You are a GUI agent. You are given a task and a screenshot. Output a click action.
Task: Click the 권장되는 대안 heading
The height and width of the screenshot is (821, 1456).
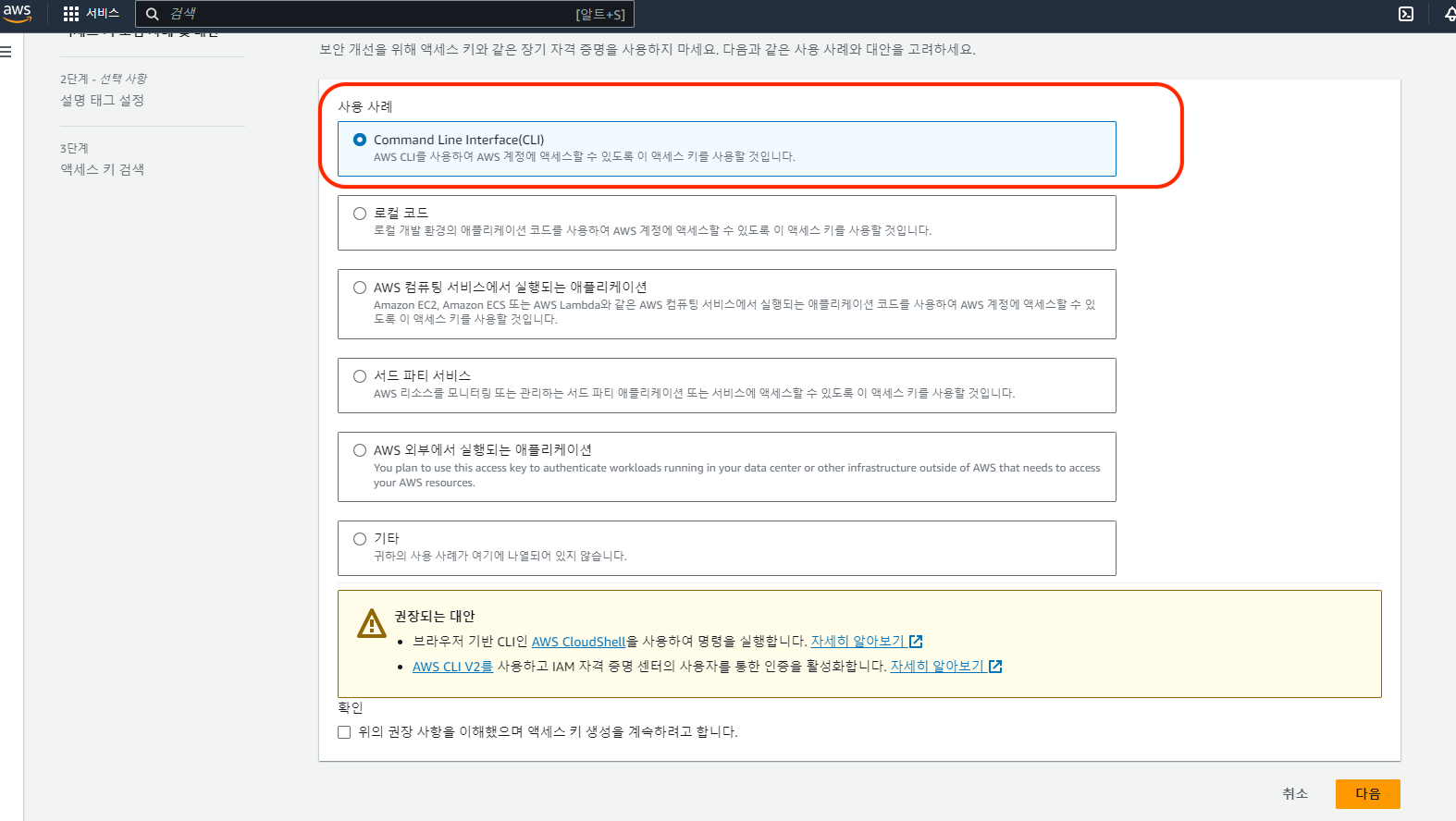[435, 617]
